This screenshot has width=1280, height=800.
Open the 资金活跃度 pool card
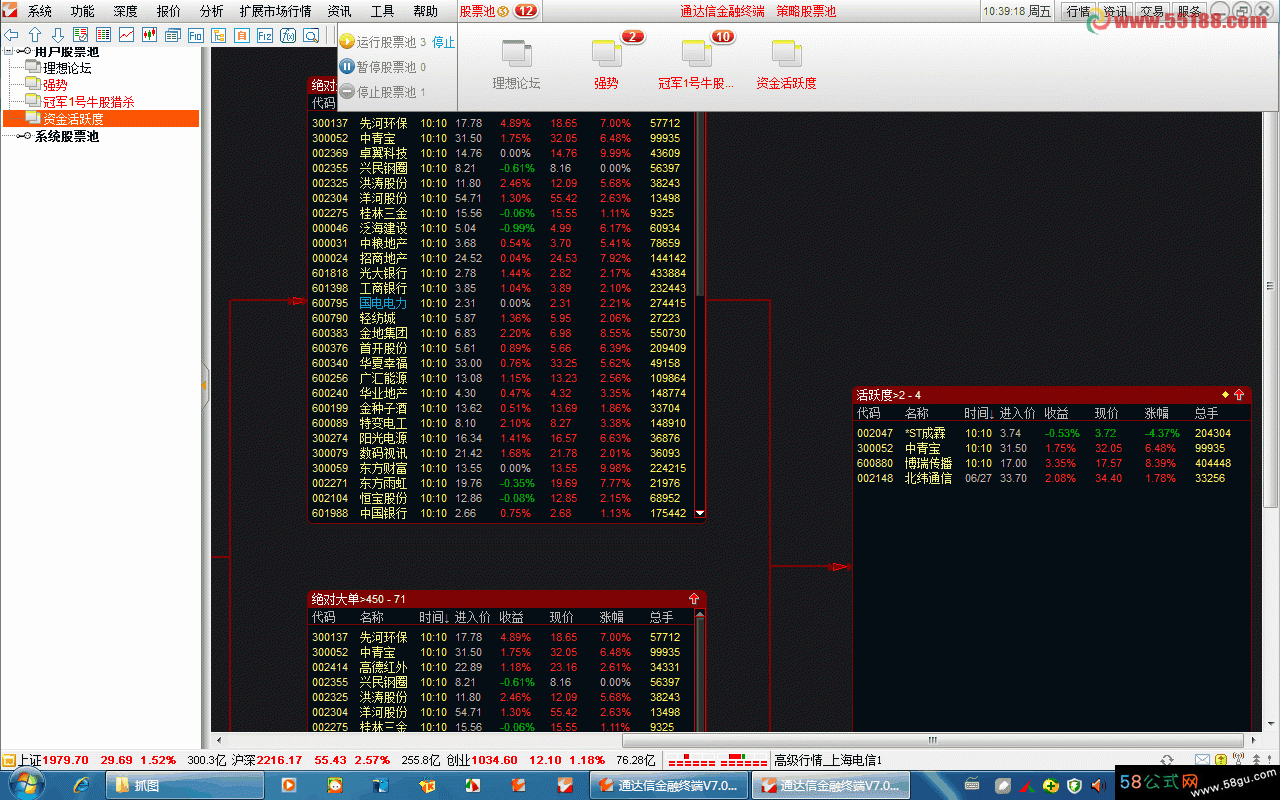pyautogui.click(x=787, y=65)
